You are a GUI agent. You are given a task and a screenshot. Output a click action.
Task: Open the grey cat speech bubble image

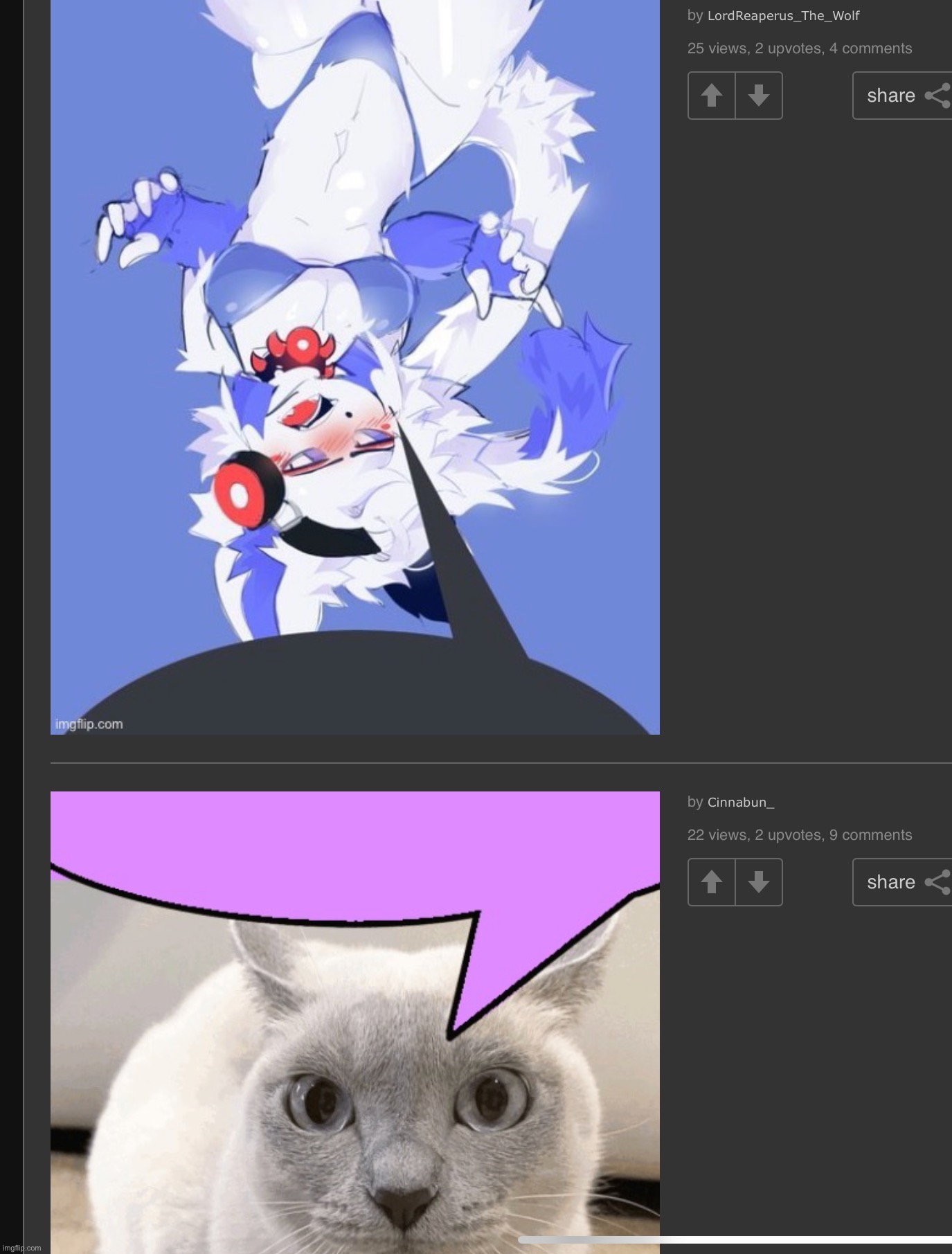(355, 1022)
